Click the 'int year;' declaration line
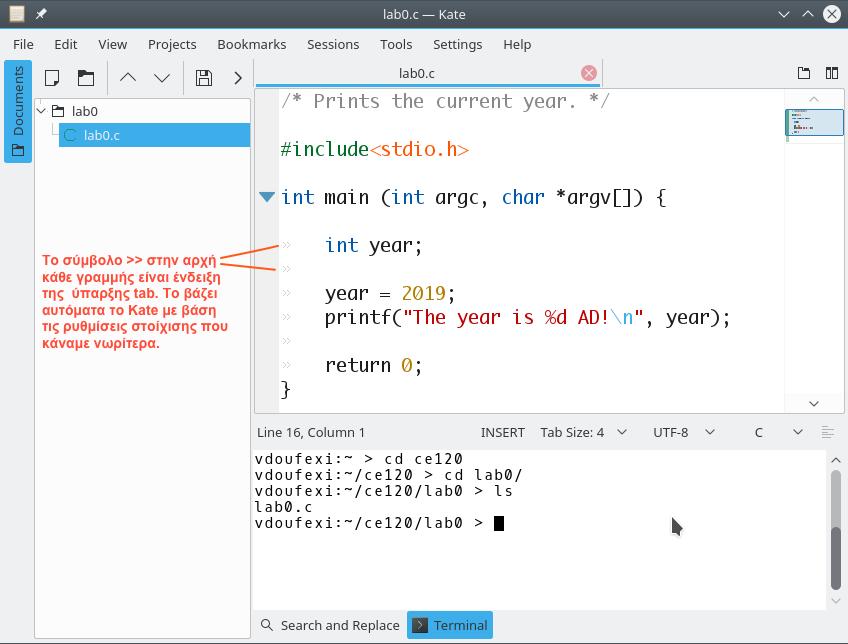 373,245
